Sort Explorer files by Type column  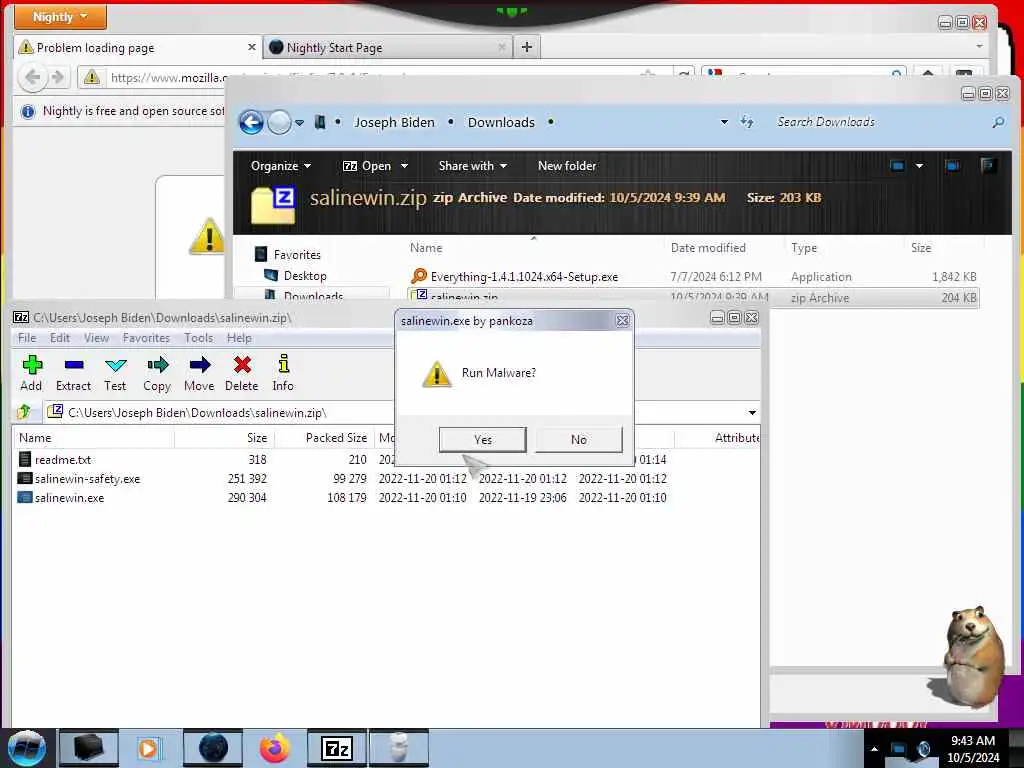(x=804, y=248)
